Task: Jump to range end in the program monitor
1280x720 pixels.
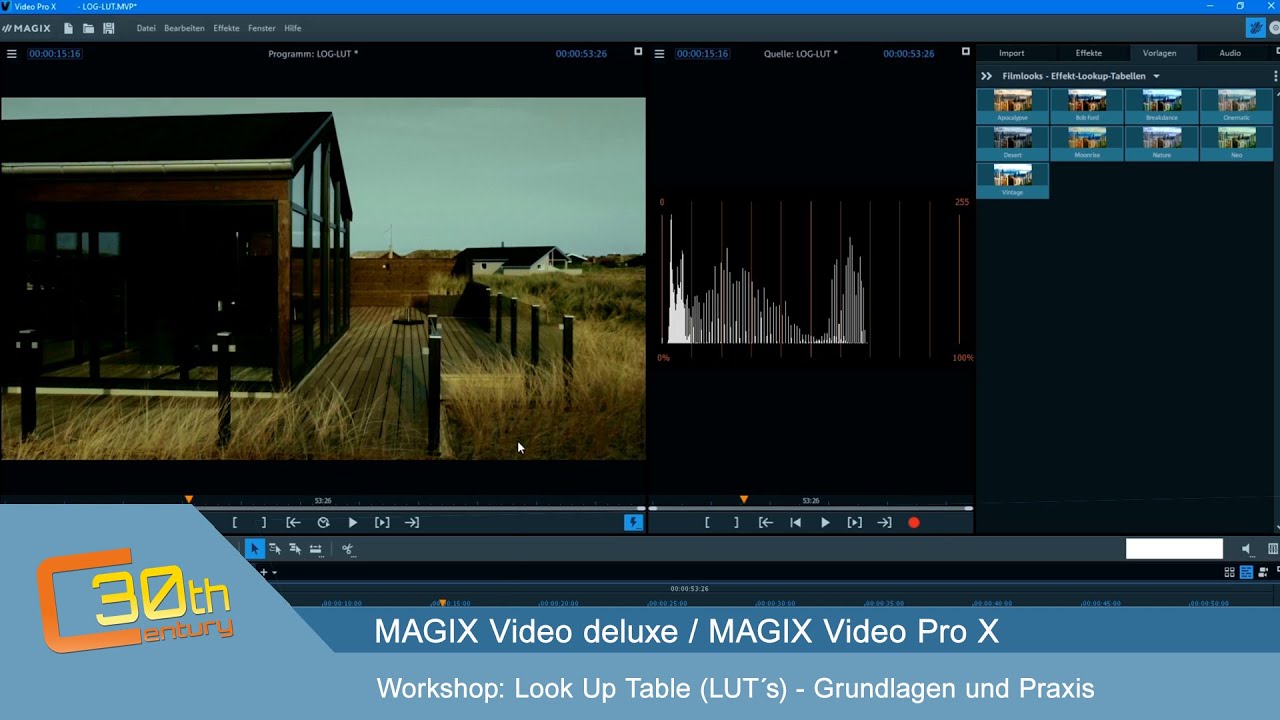Action: 412,522
